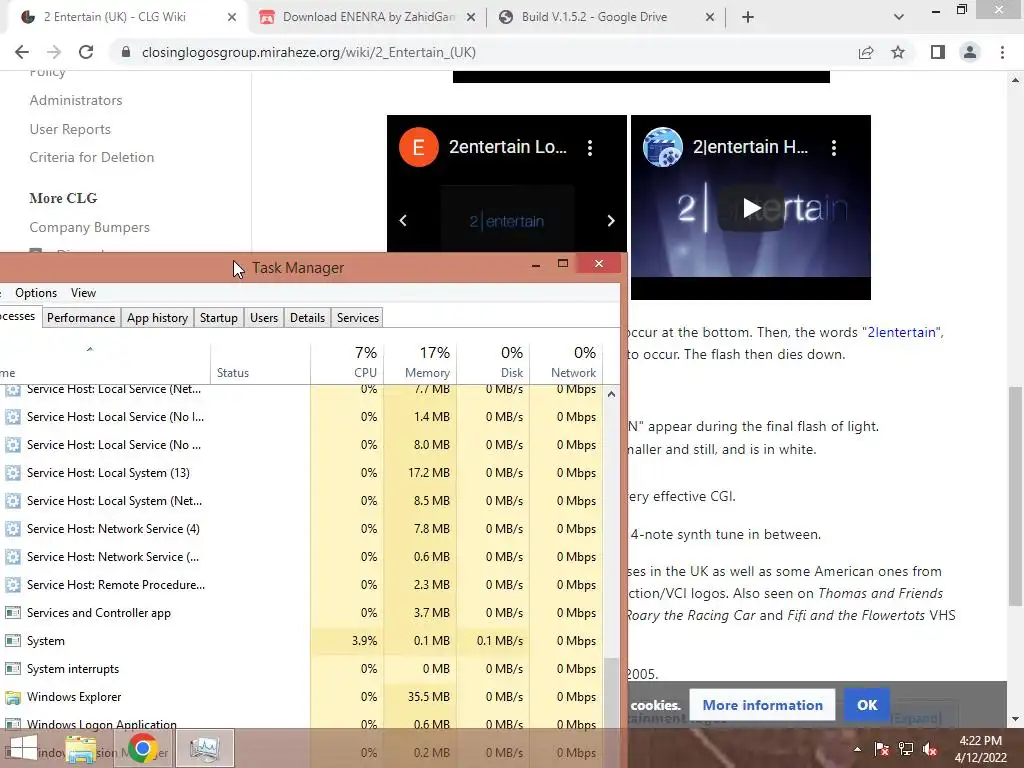Open the User Reports sidebar link

(70, 129)
